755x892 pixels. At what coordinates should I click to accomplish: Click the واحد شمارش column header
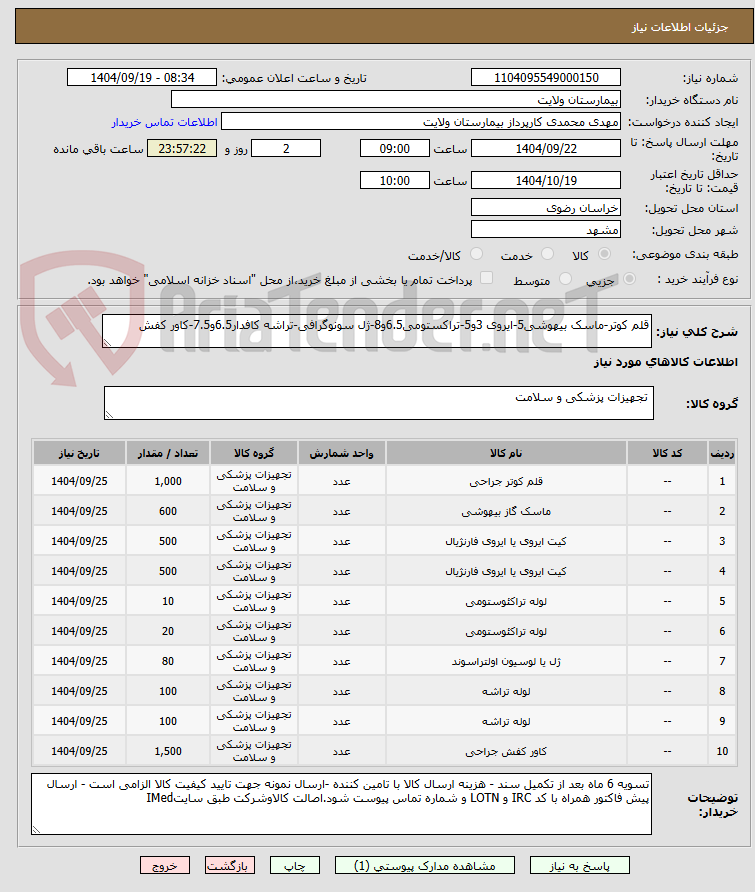pos(341,453)
